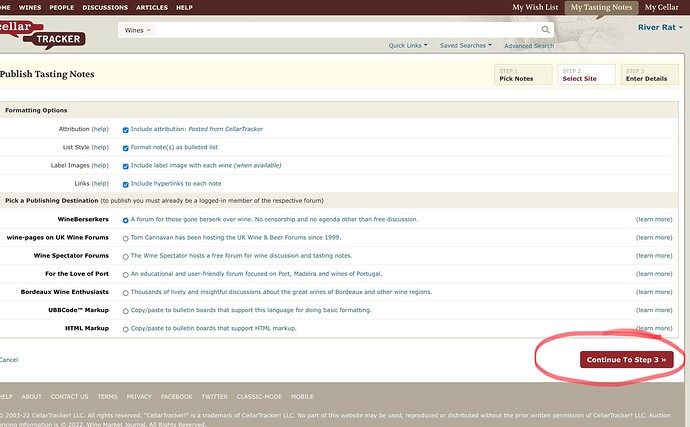Image resolution: width=690 pixels, height=427 pixels.
Task: Open the CellarTracker logo home link
Action: 43,34
